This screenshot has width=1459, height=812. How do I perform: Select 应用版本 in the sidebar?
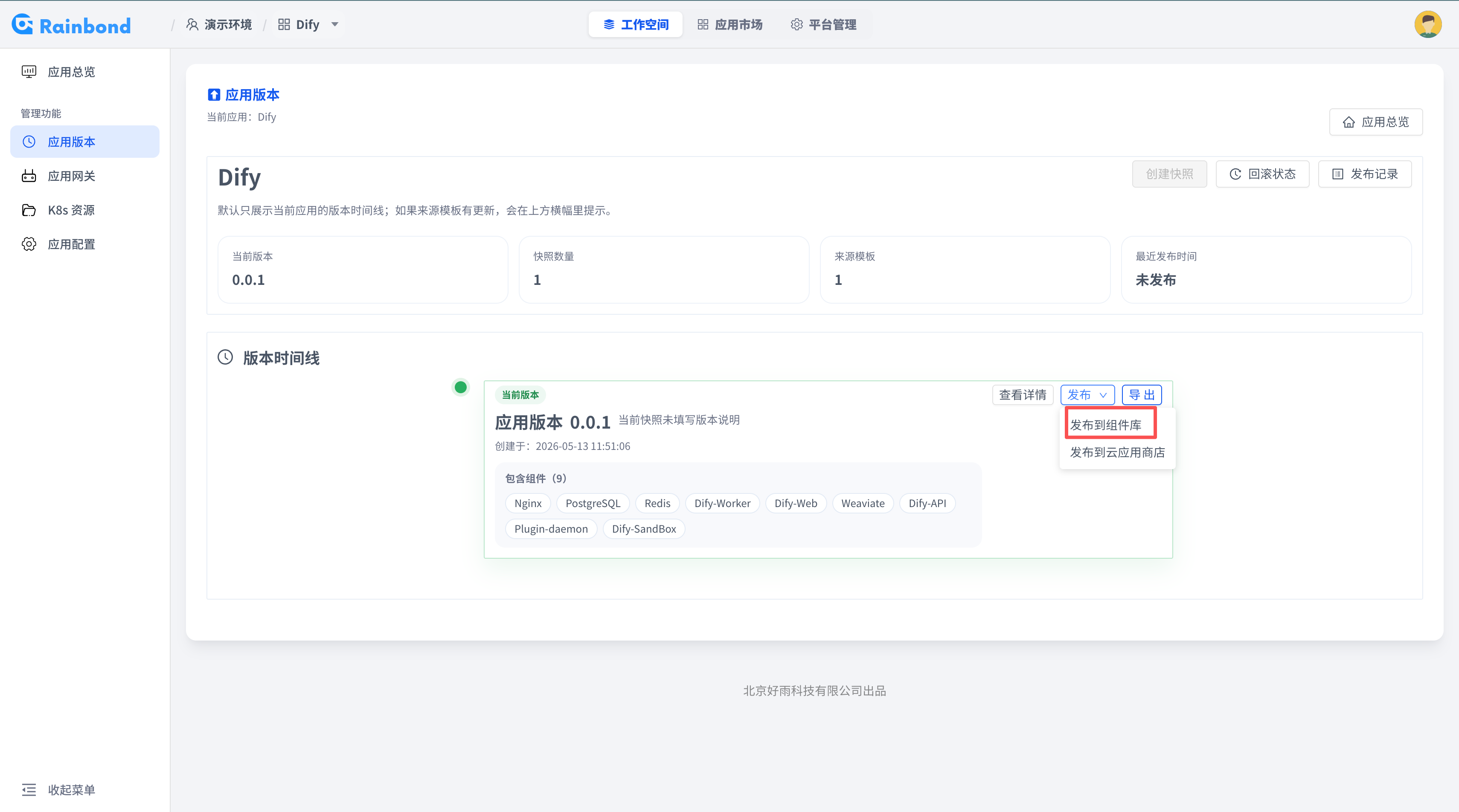coord(85,142)
